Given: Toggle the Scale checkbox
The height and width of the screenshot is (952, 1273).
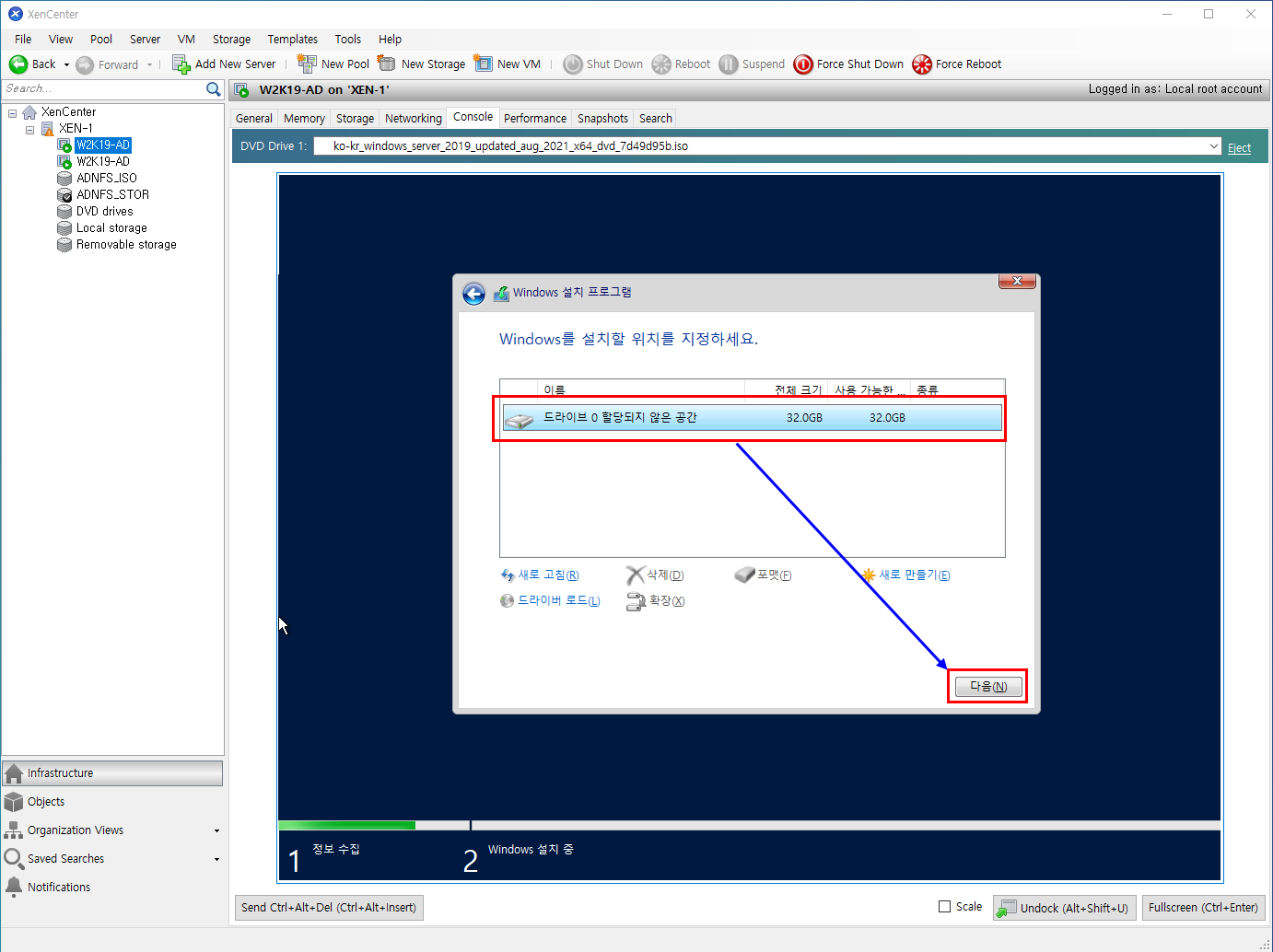Looking at the screenshot, I should pos(944,907).
